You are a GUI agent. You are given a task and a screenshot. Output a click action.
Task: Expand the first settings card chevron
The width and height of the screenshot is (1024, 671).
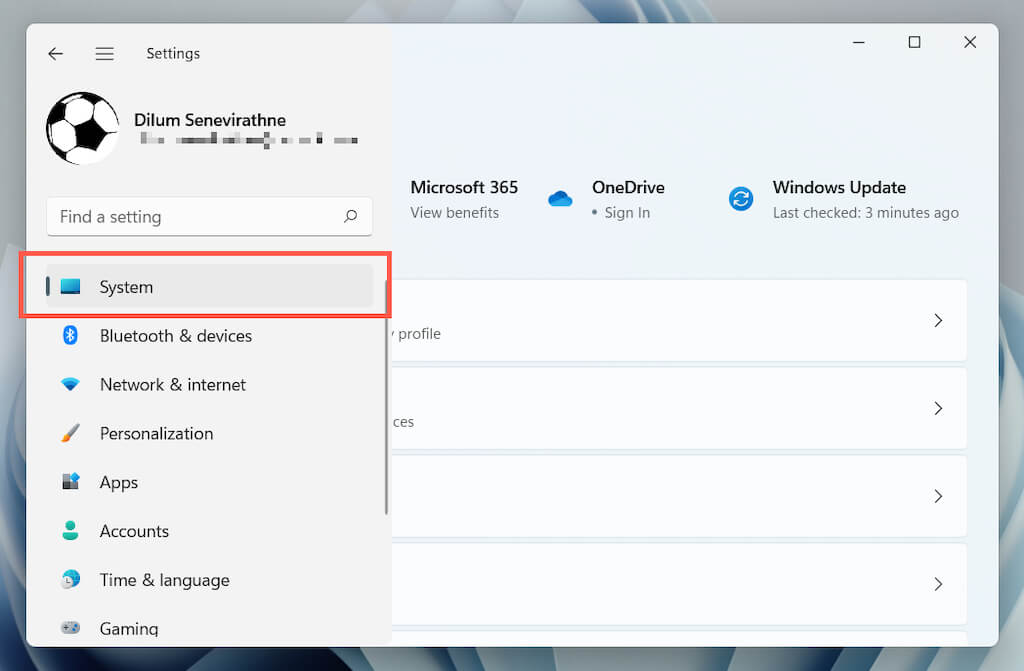(938, 320)
